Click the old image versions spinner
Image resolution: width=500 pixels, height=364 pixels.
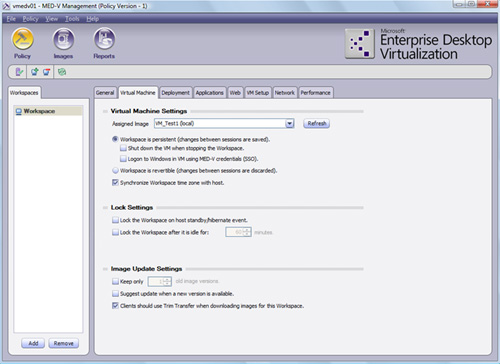click(160, 282)
